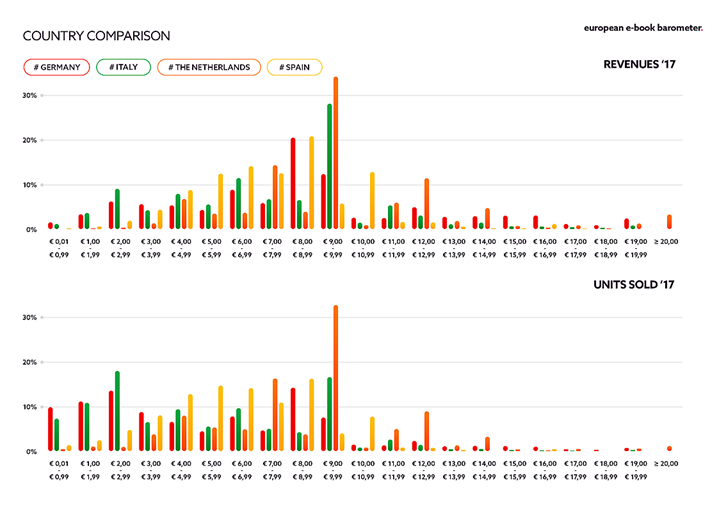Viewport: 710px width, 510px height.
Task: Click the yellow Spain €6,00 bar in Revenues chart
Action: pyautogui.click(x=251, y=197)
